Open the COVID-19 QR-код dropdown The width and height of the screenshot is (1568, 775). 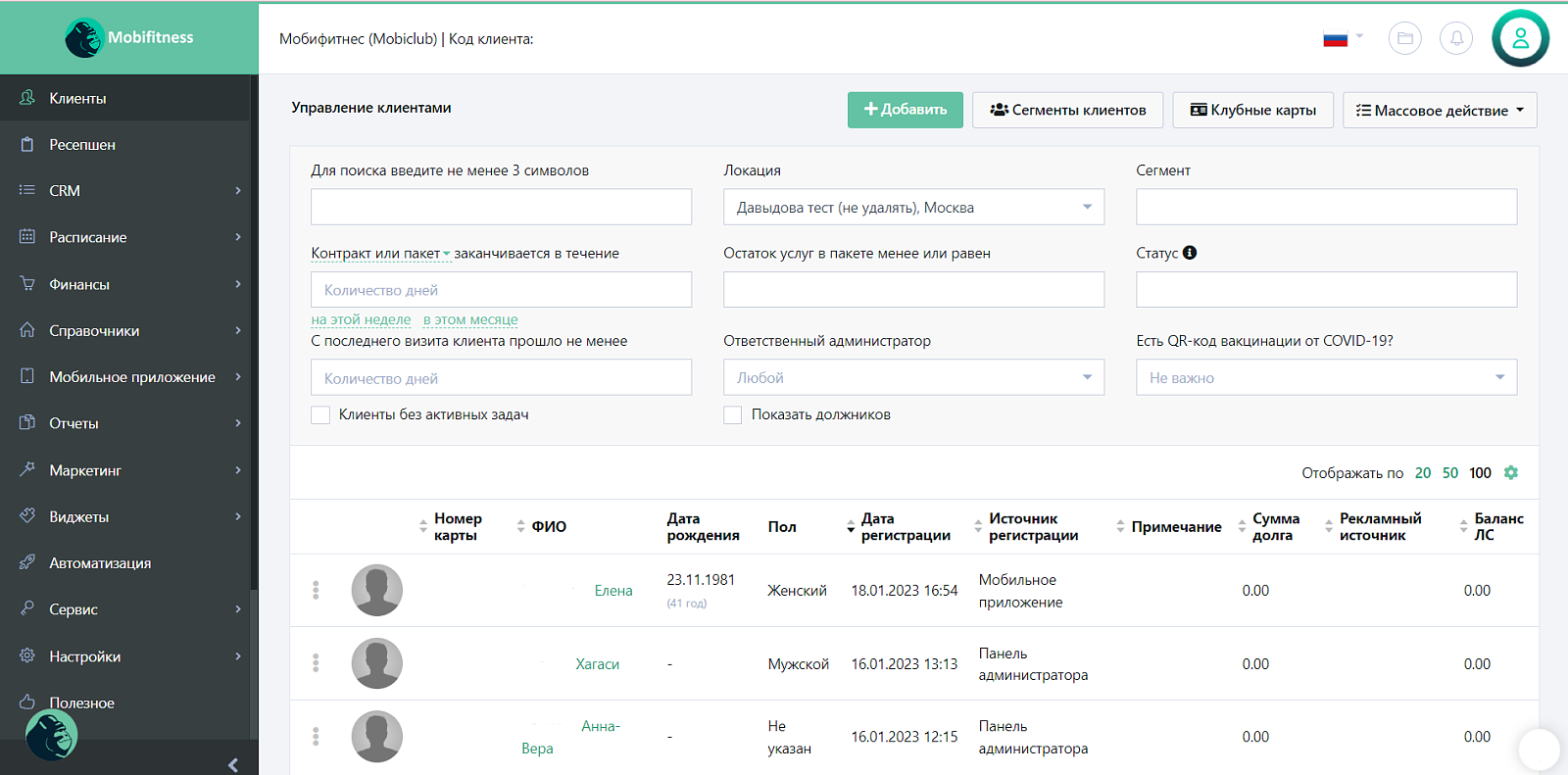1326,377
